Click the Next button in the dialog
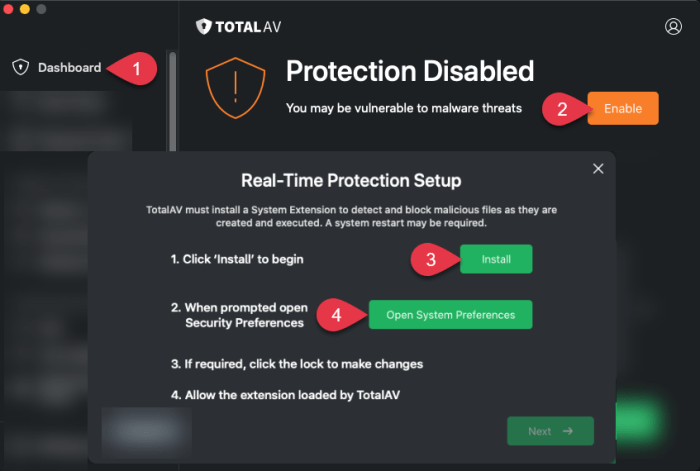 pos(550,431)
